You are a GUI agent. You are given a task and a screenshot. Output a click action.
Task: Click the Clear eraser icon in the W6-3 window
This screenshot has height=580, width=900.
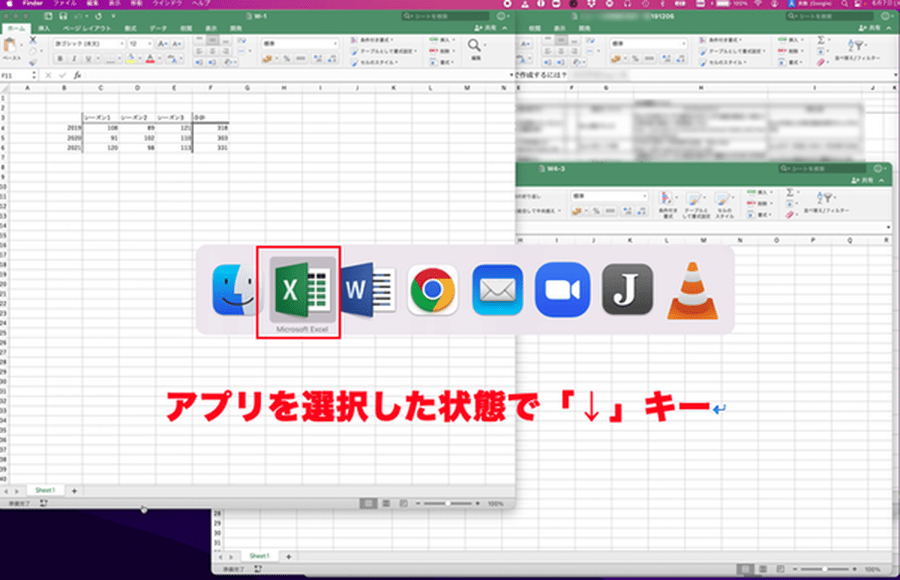[x=790, y=214]
